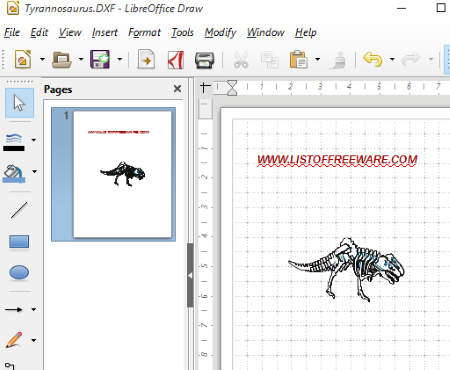Open the New document dropdown arrow
This screenshot has width=450, height=370.
(42, 59)
